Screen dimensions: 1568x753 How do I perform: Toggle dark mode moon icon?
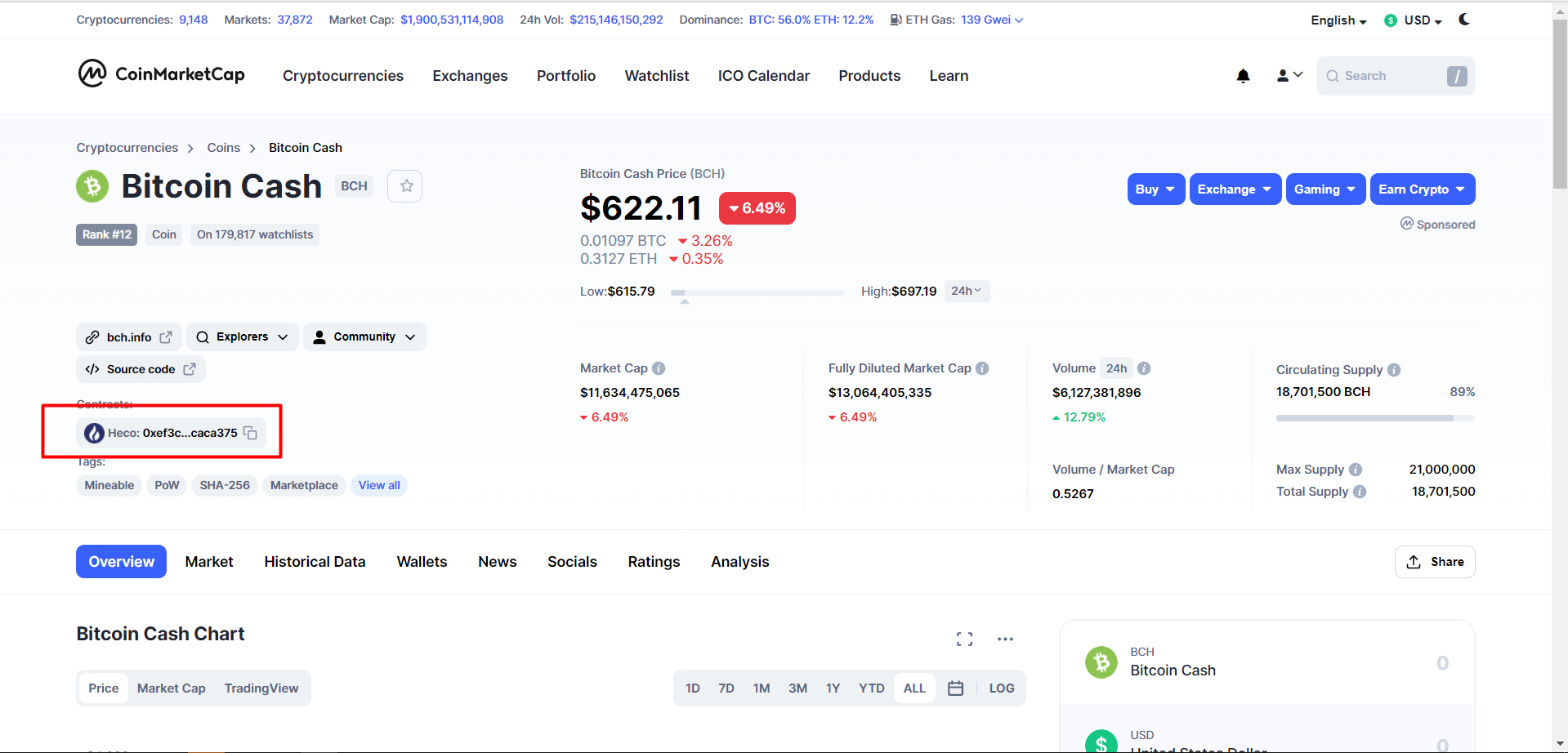1464,20
